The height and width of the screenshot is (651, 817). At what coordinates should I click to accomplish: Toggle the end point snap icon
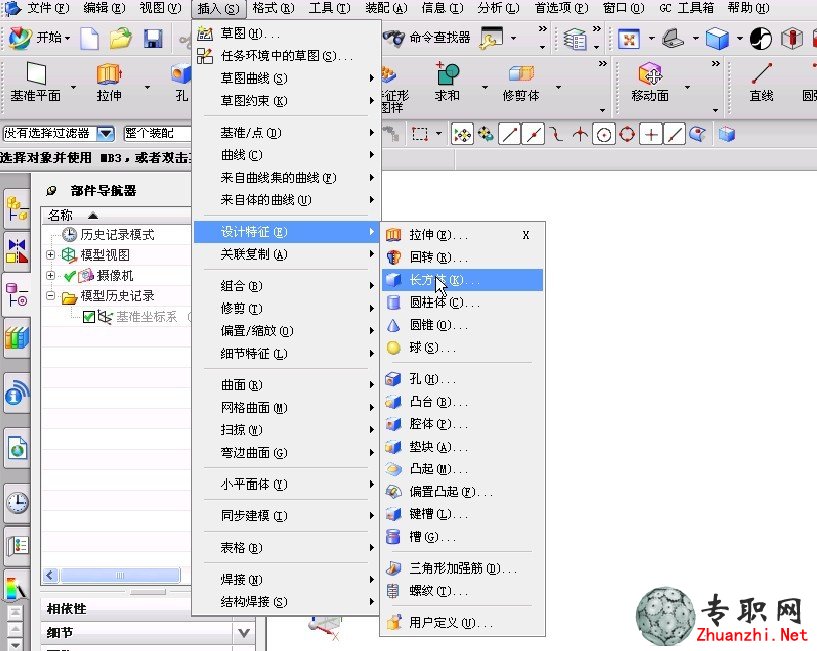509,135
